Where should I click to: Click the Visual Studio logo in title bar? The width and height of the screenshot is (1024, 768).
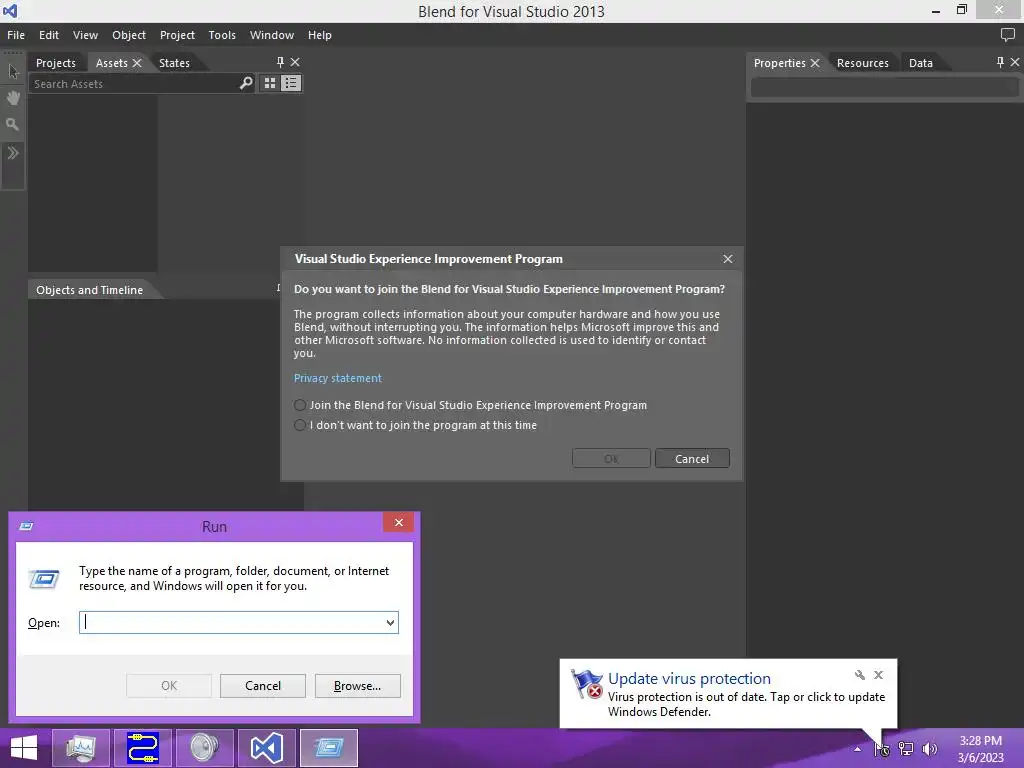pos(10,11)
